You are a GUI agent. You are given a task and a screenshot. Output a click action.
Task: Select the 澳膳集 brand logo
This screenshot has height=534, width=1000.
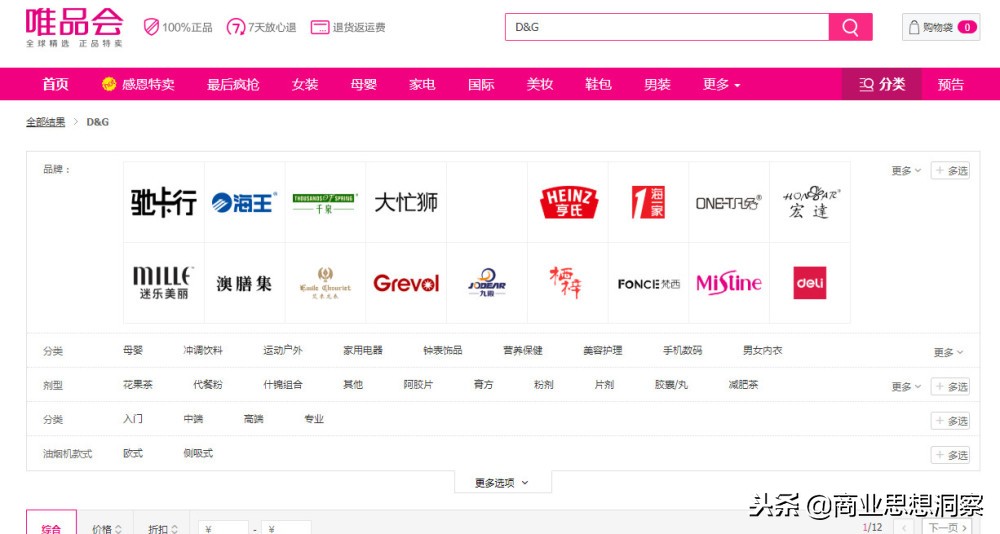[244, 283]
